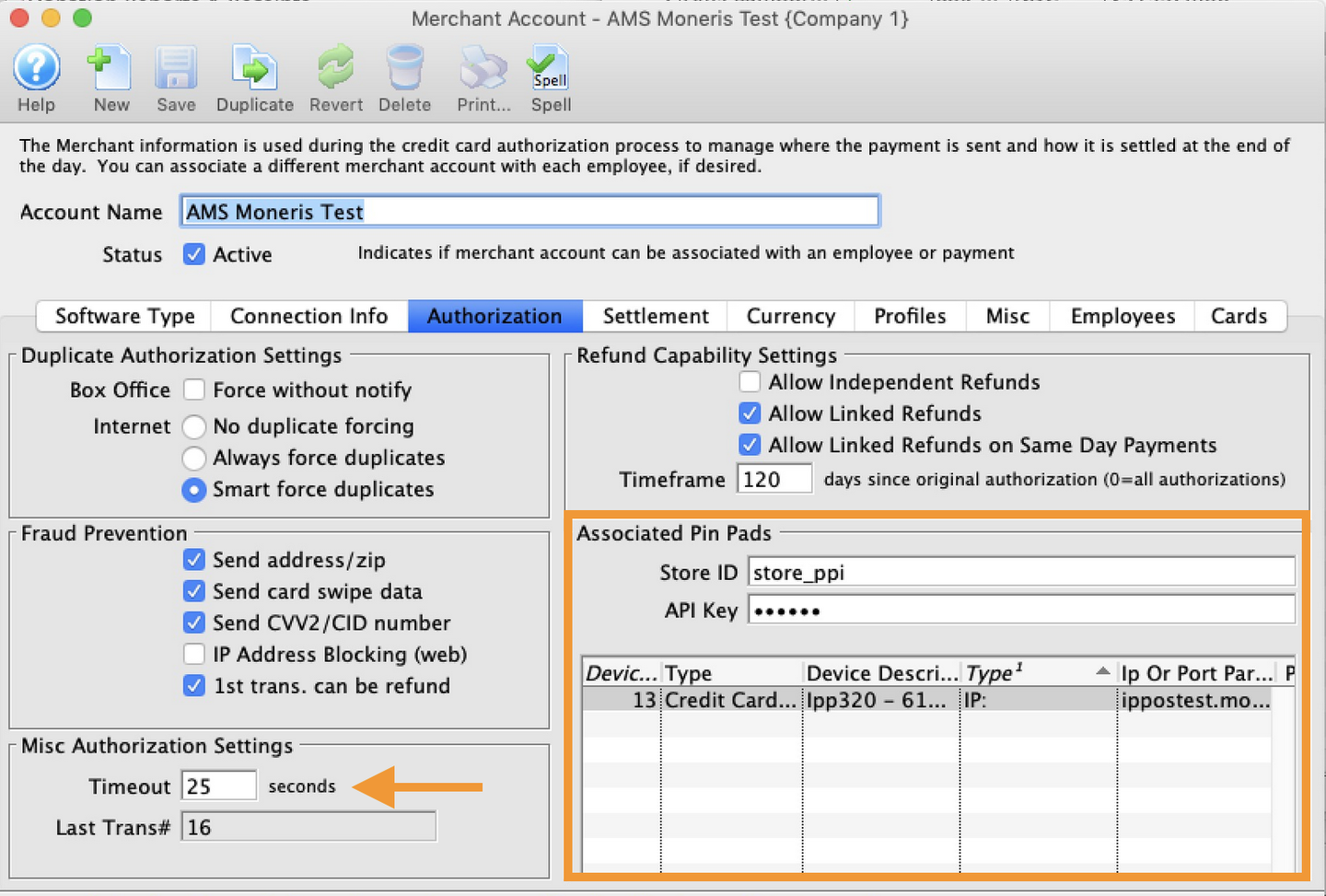Click the Timeframe days field
This screenshot has height=896, width=1326.
pos(774,479)
